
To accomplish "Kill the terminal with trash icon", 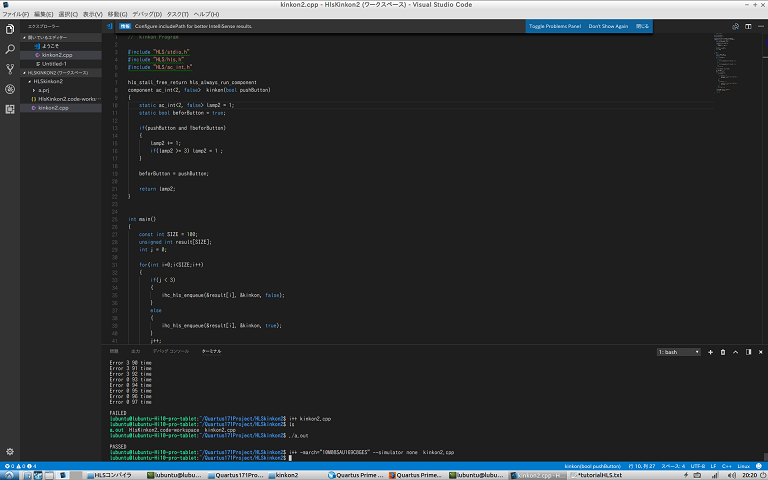I will [723, 352].
